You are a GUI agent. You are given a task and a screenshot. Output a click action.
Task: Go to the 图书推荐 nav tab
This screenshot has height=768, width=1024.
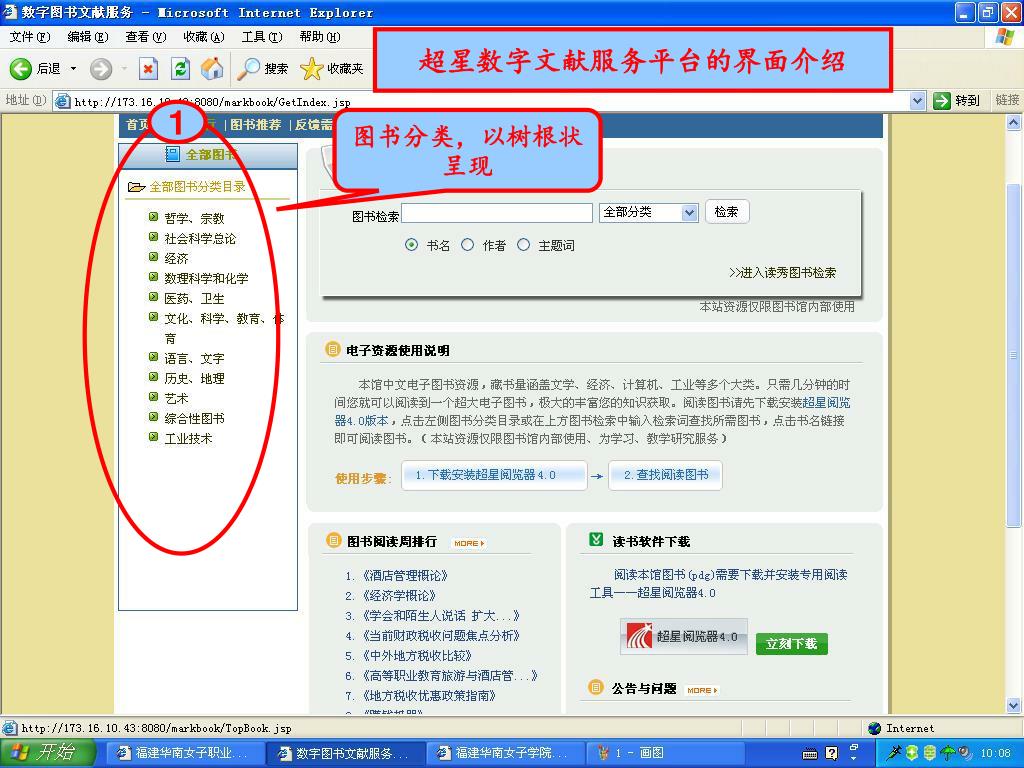[255, 125]
